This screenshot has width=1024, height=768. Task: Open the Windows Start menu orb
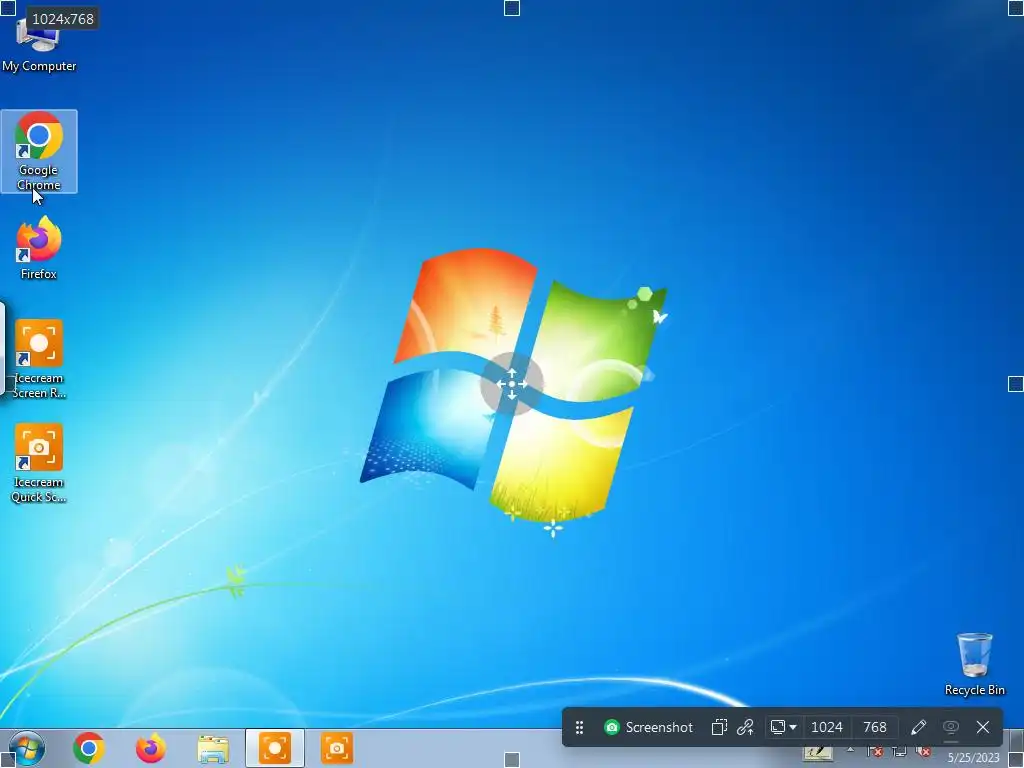click(x=27, y=748)
